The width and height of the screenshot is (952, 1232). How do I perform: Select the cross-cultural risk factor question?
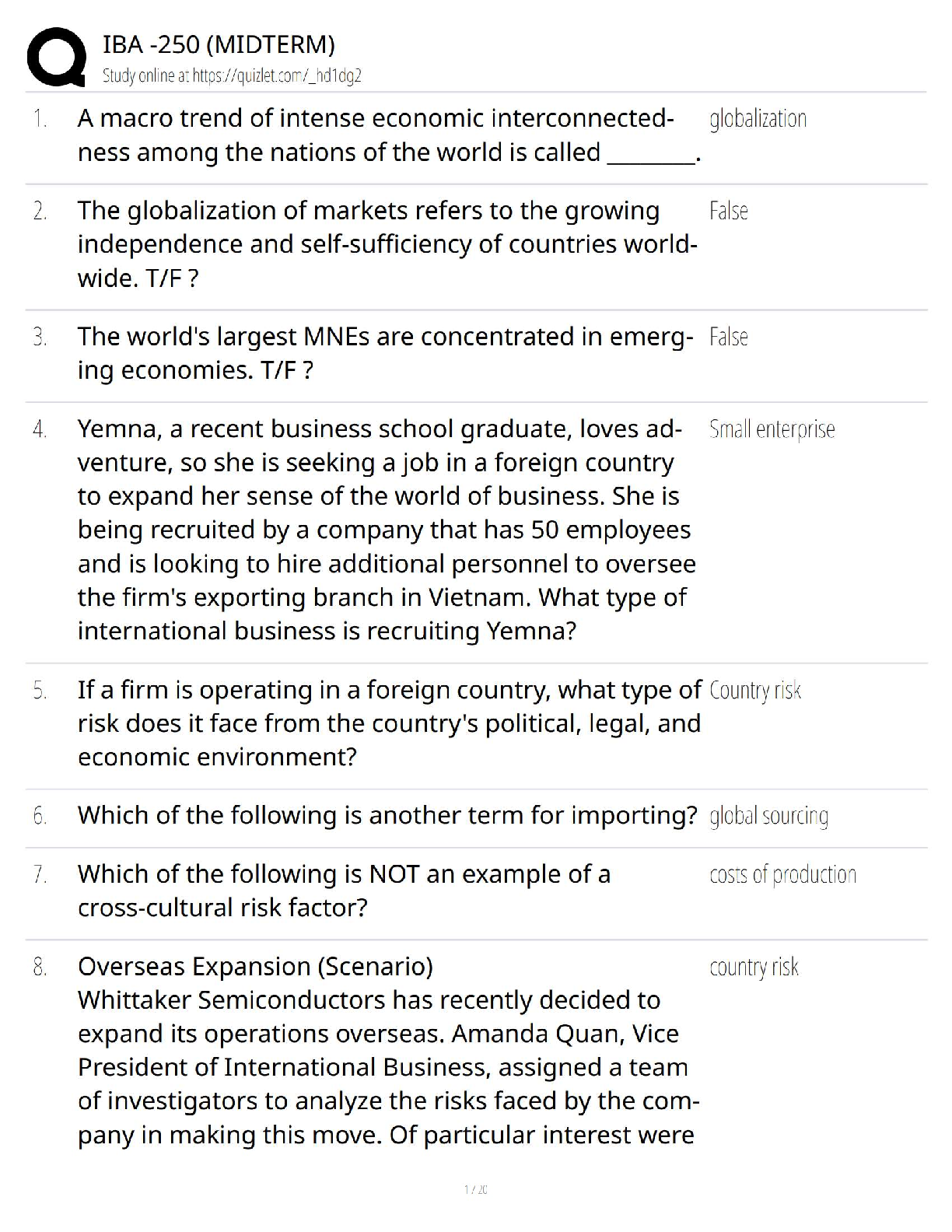tap(344, 891)
